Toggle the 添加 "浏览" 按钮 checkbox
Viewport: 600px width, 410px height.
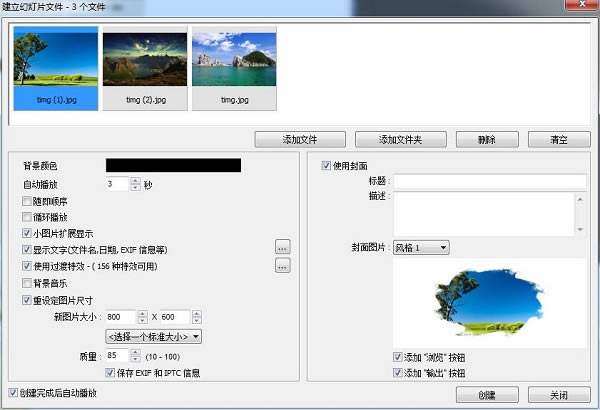tap(398, 357)
